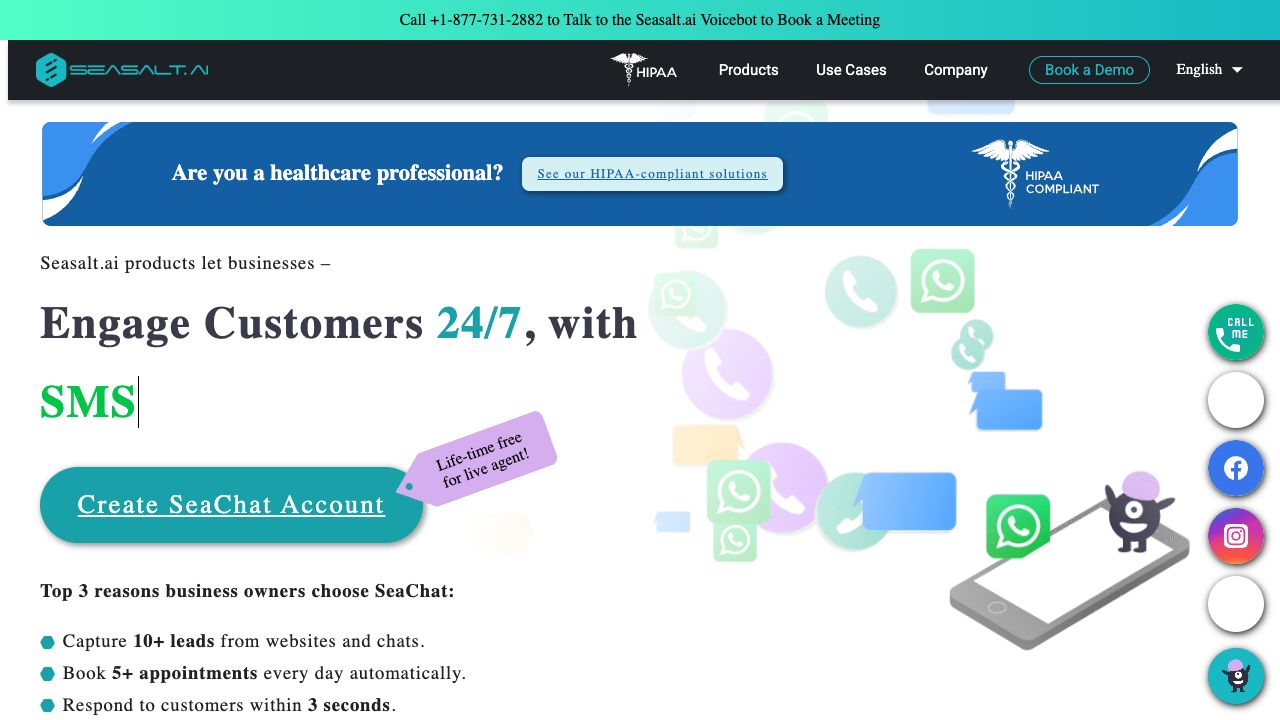
Task: Click Create SeaChat Account button
Action: (231, 505)
